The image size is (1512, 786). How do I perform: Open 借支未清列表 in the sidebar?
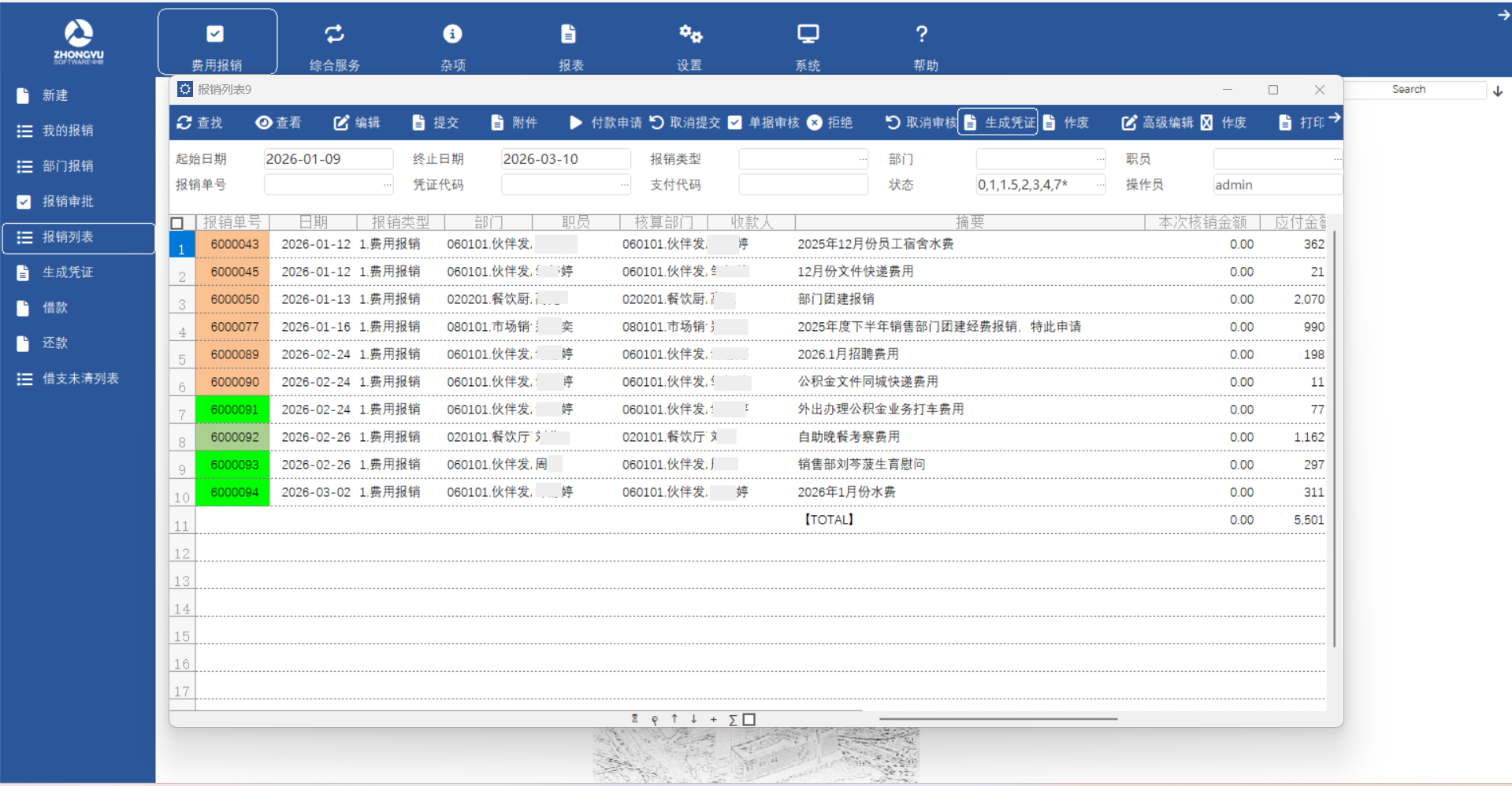[80, 379]
